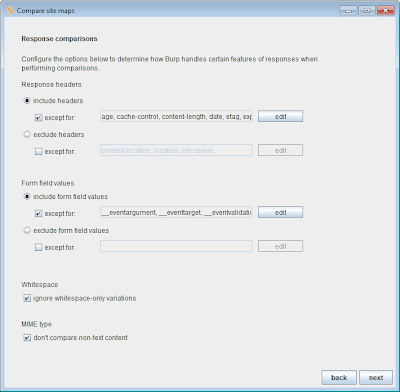This screenshot has height=392, width=400.
Task: Toggle 'except for' checkbox under exclude headers
Action: pos(39,151)
